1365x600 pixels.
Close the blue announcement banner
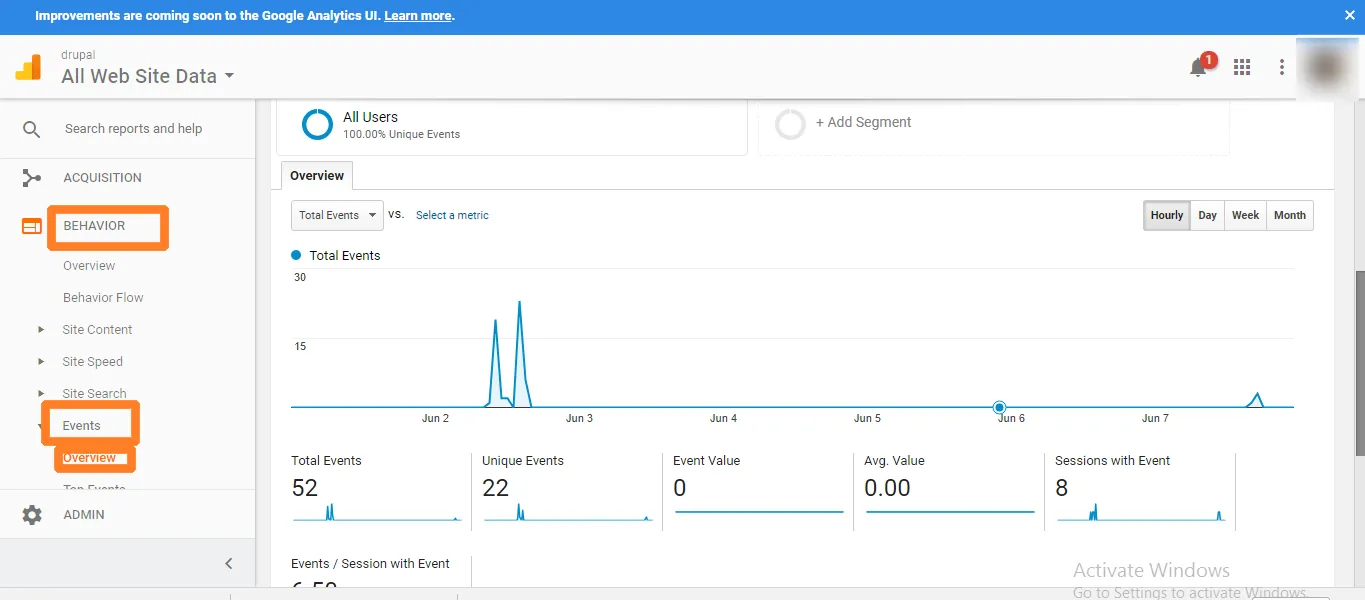click(1349, 16)
